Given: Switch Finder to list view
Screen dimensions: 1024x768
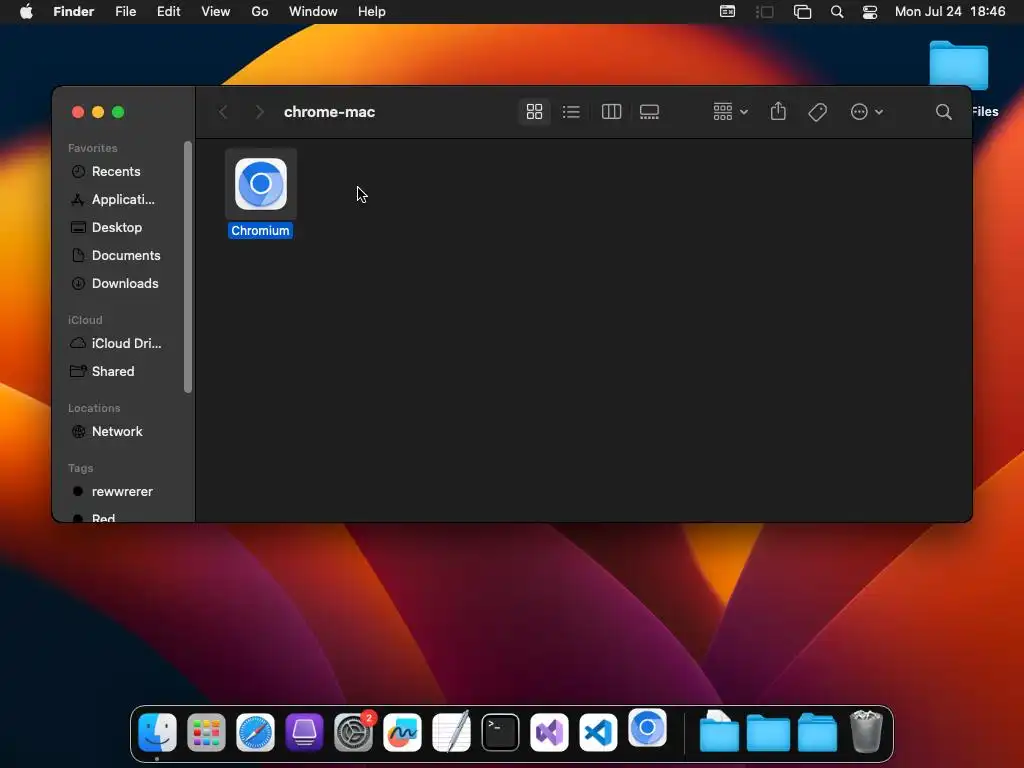Looking at the screenshot, I should point(571,112).
